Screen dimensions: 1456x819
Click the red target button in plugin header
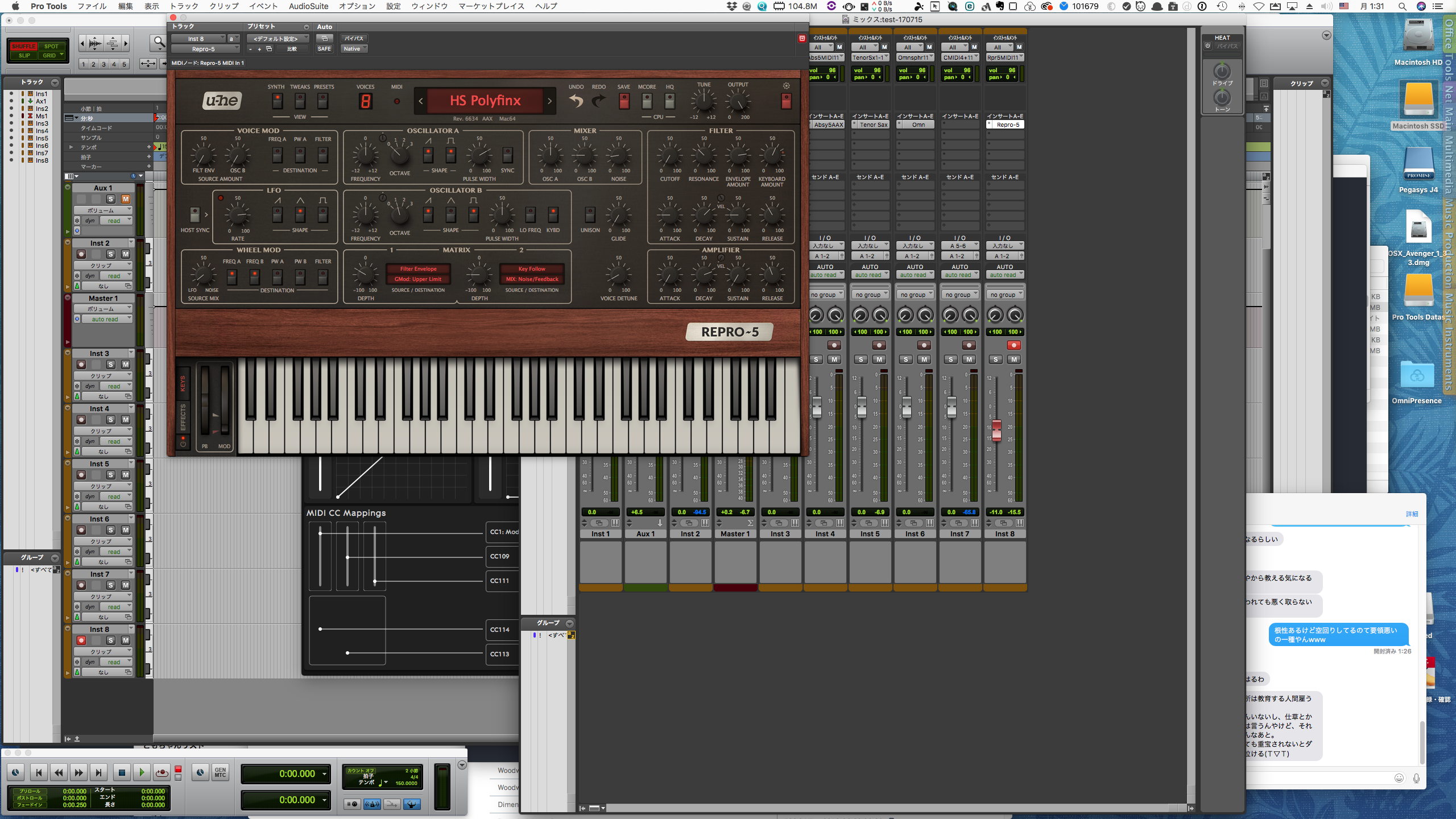pos(802,38)
